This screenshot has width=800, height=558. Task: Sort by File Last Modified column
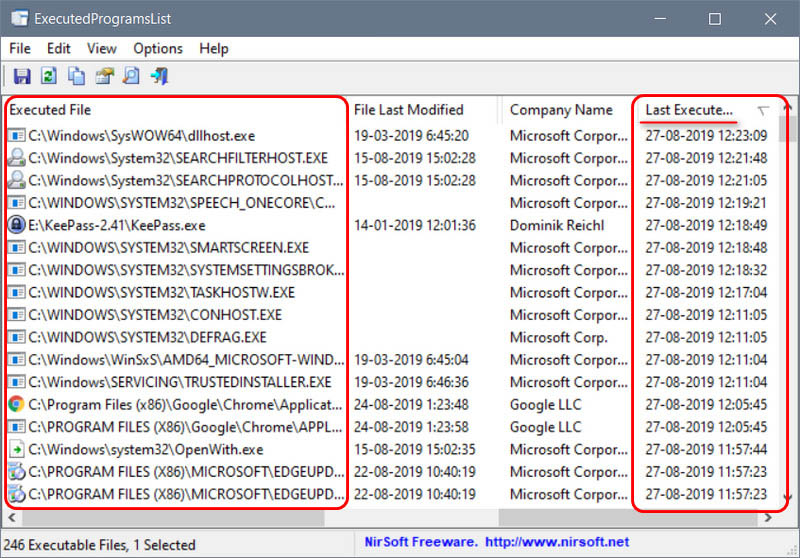423,110
